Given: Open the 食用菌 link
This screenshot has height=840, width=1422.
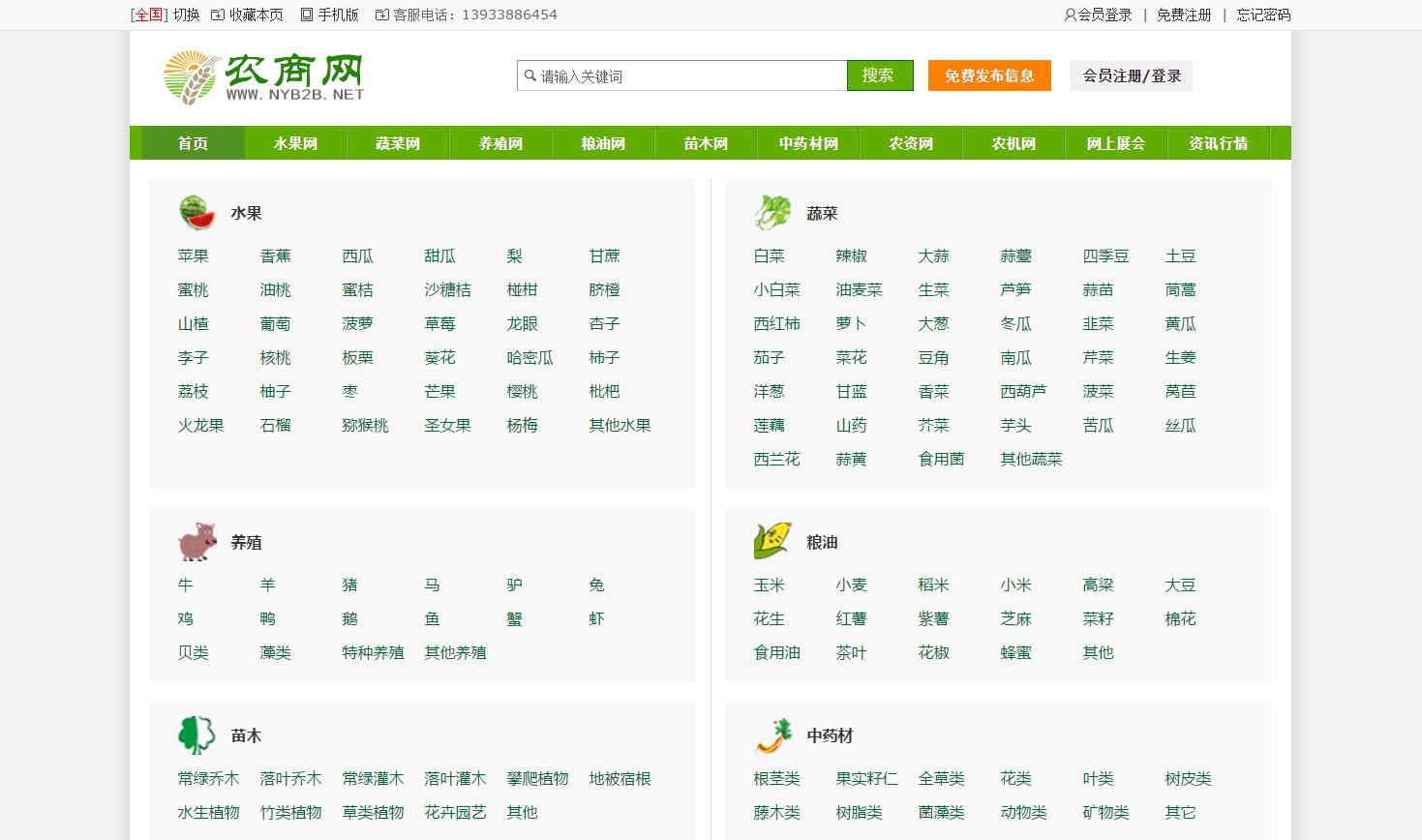Looking at the screenshot, I should (x=942, y=459).
